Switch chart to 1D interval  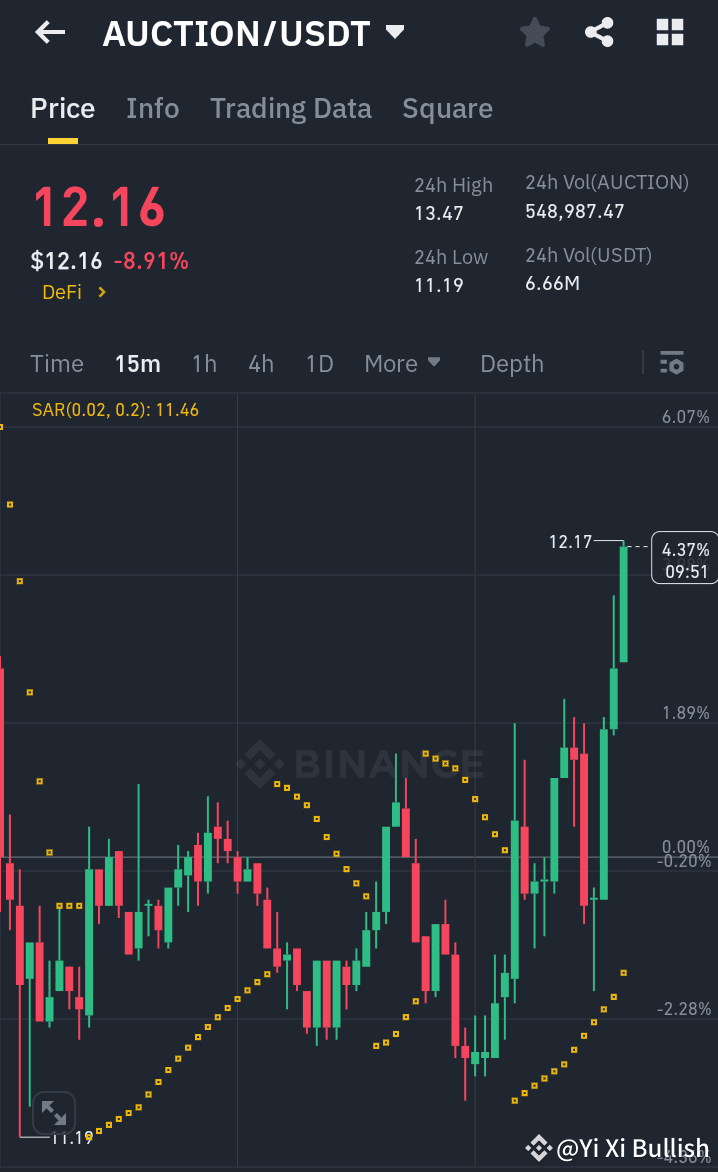coord(319,363)
